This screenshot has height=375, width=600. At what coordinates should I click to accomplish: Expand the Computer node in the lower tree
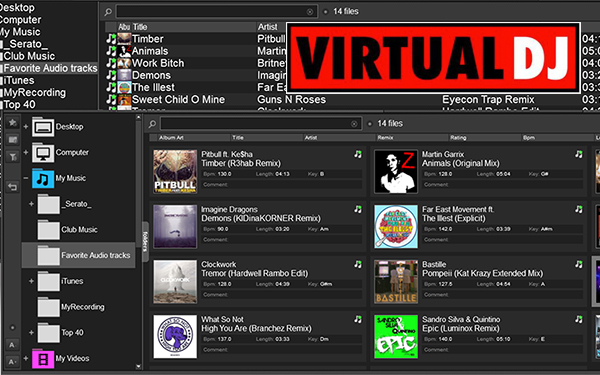pos(26,152)
